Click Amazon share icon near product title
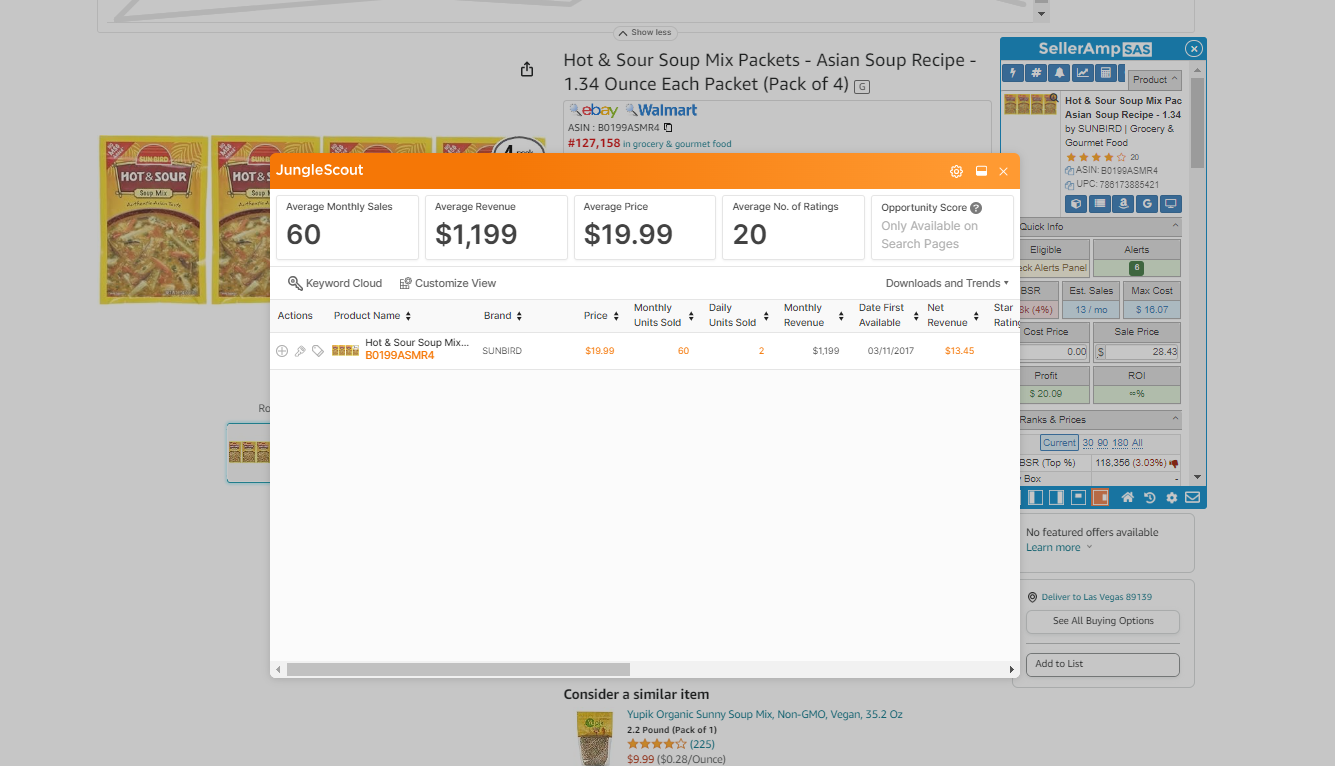1335x766 pixels. [527, 69]
